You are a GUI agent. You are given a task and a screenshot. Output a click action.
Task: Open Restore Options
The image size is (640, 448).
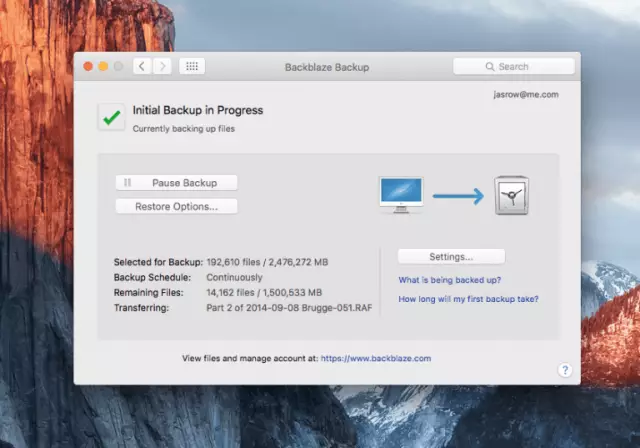click(177, 206)
